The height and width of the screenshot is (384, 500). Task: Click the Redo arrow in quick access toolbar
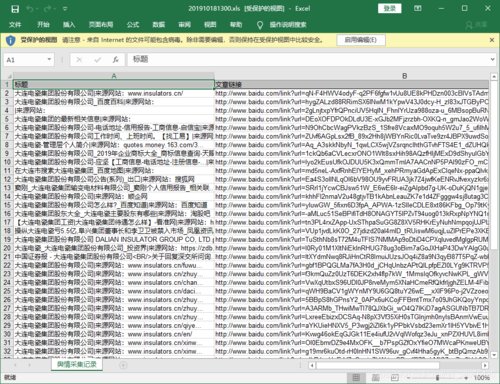click(48, 9)
